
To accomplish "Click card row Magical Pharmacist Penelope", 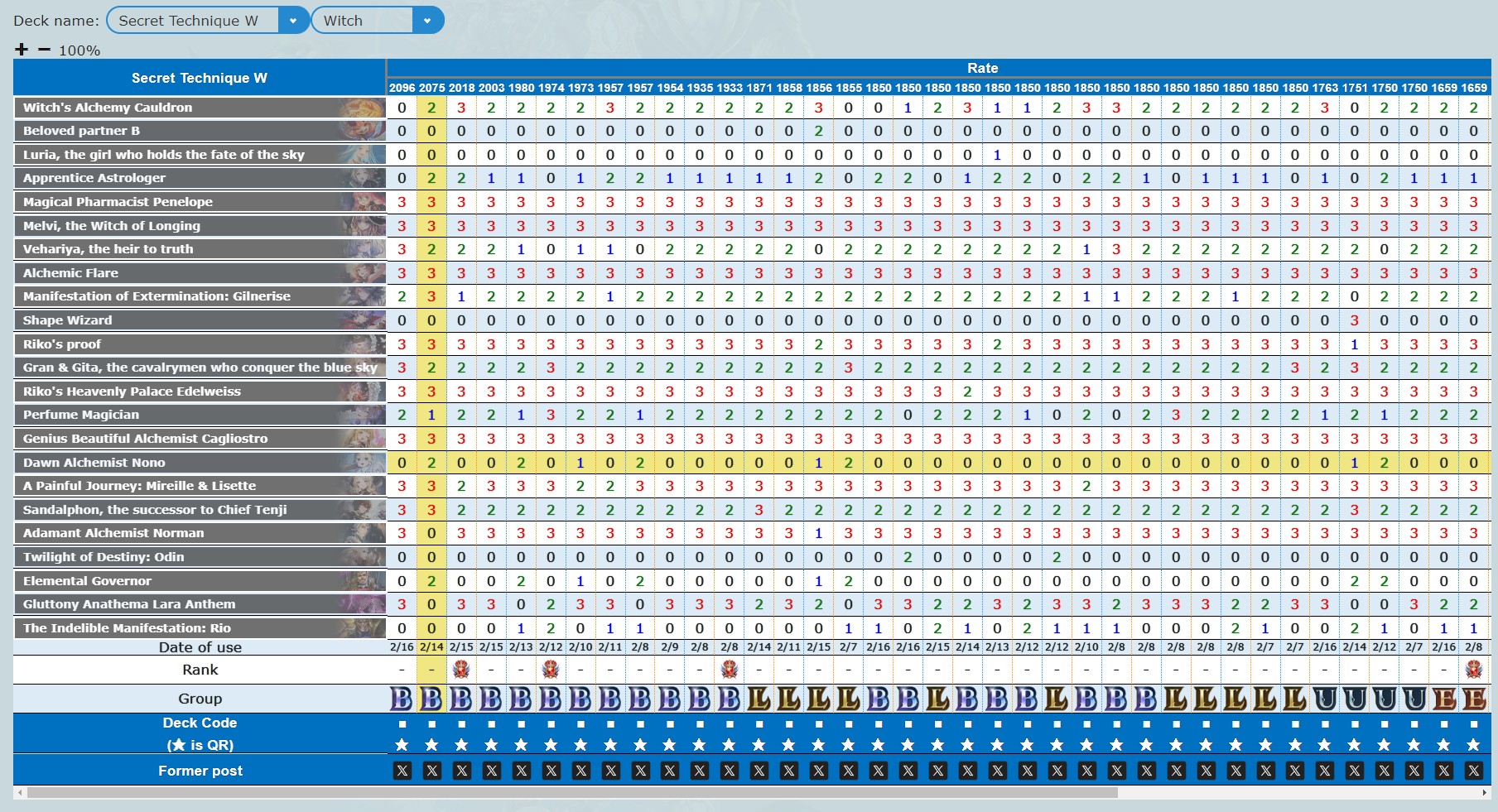I will tap(200, 202).
